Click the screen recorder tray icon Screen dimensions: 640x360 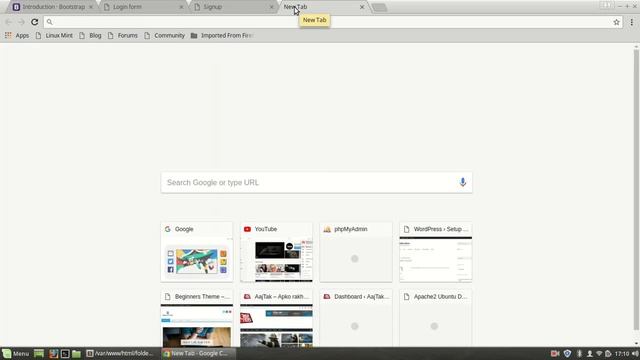pyautogui.click(x=555, y=353)
